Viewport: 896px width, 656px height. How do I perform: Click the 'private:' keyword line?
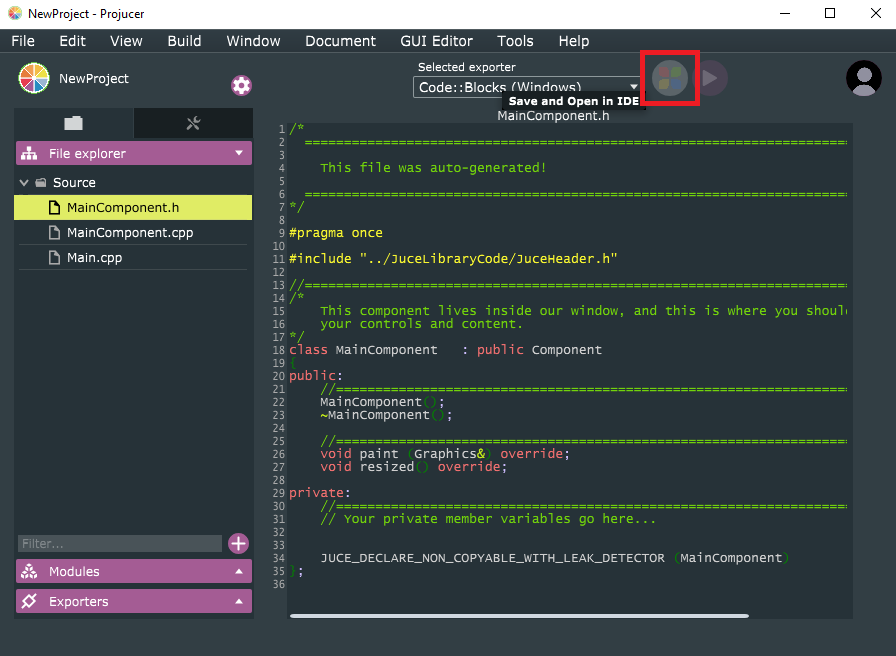tap(320, 493)
